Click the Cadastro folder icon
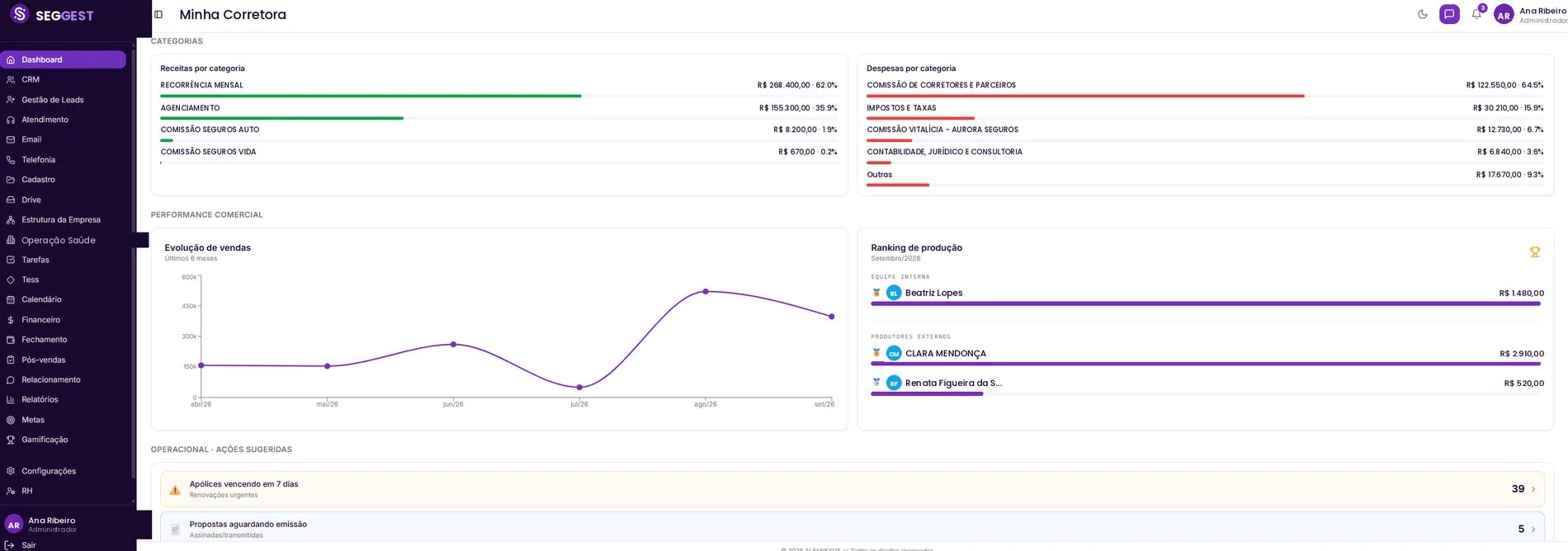 coord(11,180)
